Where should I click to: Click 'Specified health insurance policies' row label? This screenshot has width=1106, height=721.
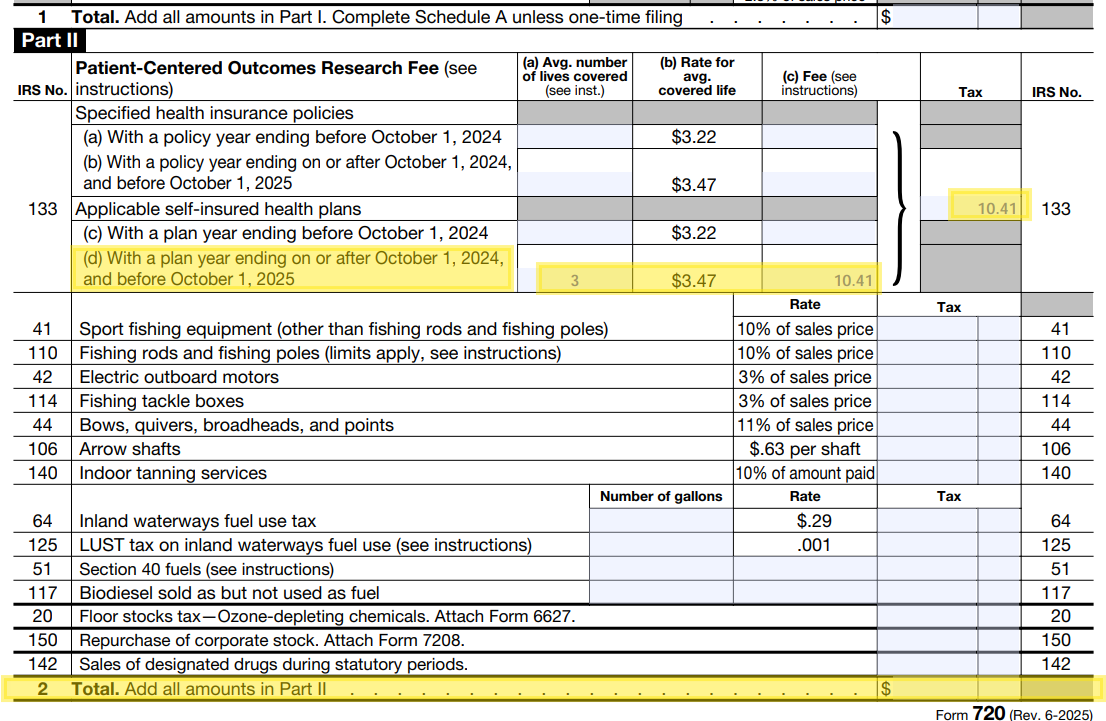click(x=214, y=113)
